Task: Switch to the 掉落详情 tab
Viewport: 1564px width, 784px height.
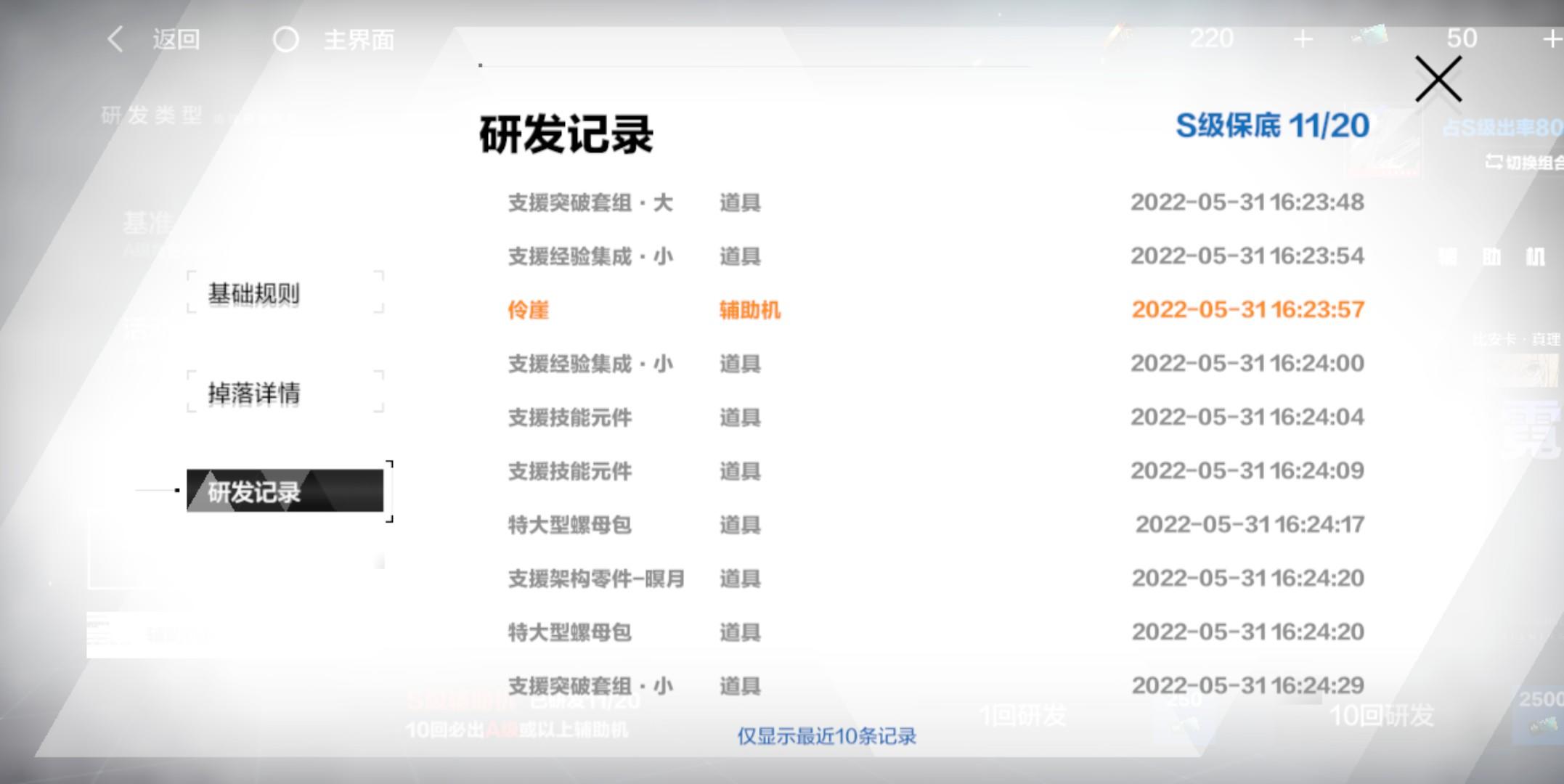Action: pyautogui.click(x=285, y=392)
